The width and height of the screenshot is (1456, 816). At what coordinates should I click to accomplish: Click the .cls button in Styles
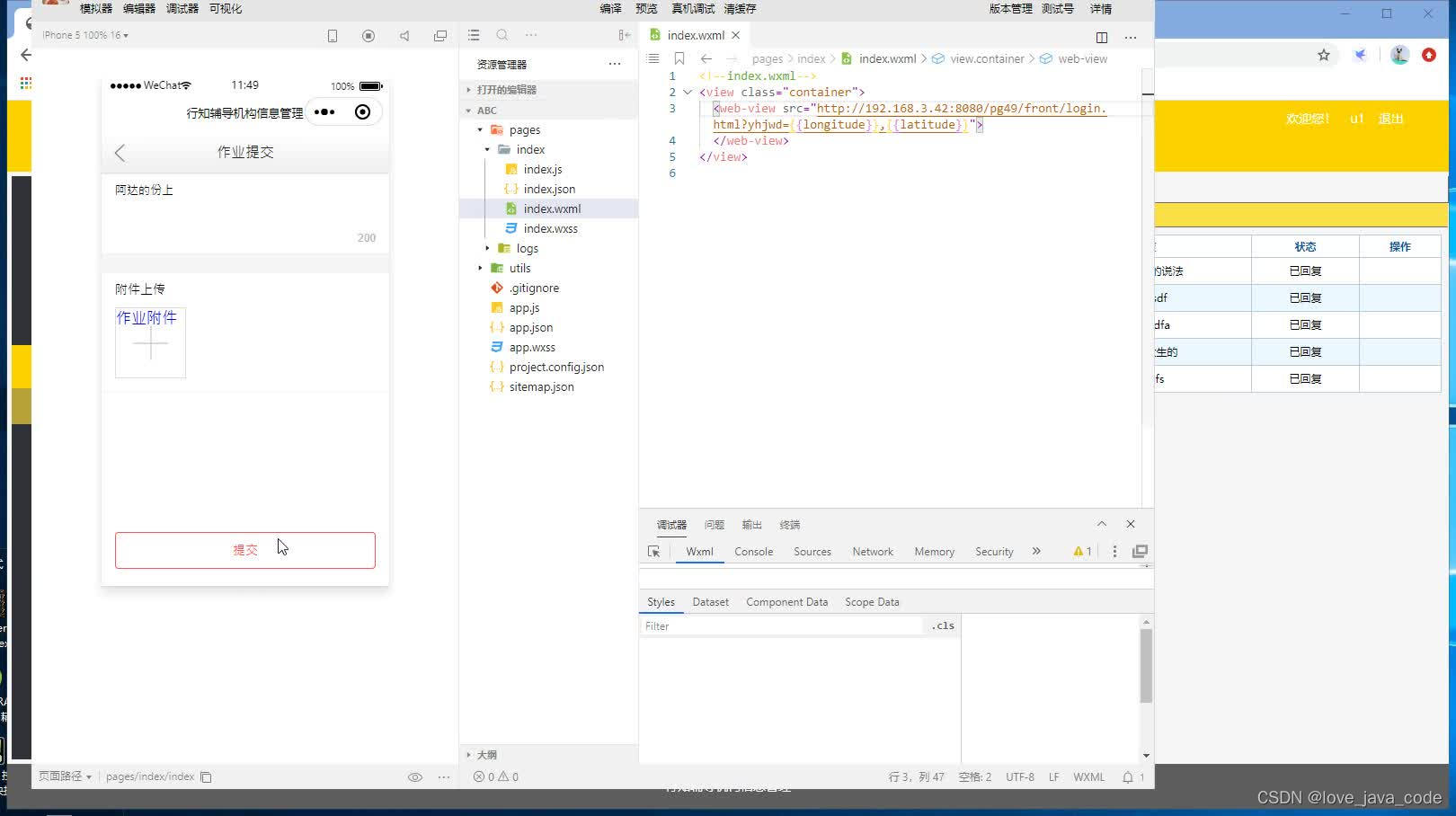click(x=943, y=626)
